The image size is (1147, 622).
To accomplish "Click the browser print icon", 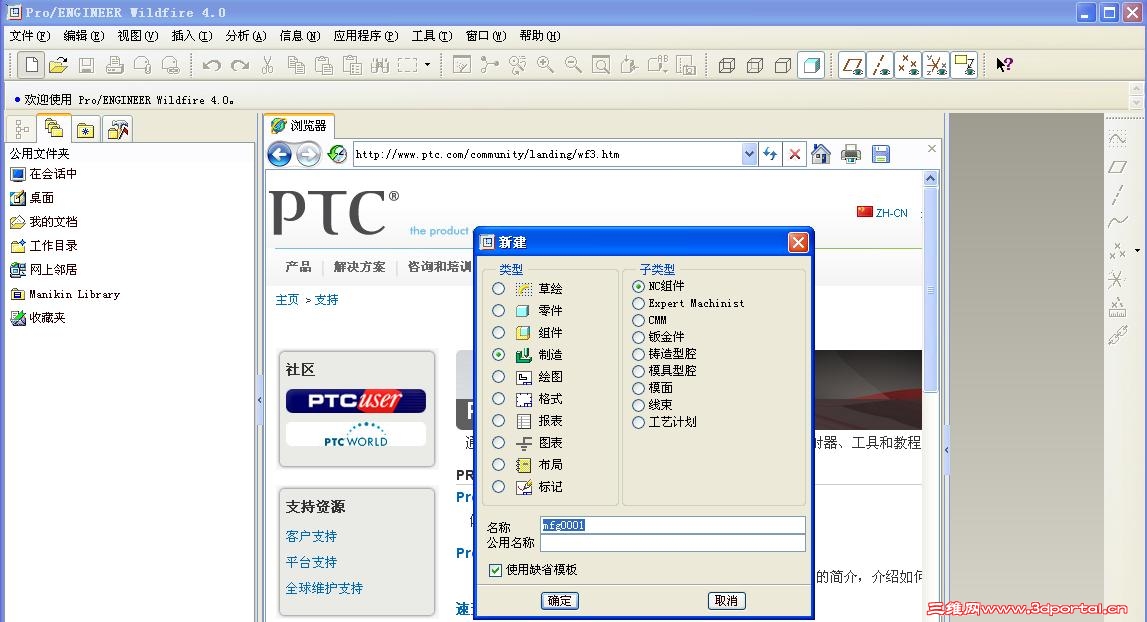I will point(851,154).
